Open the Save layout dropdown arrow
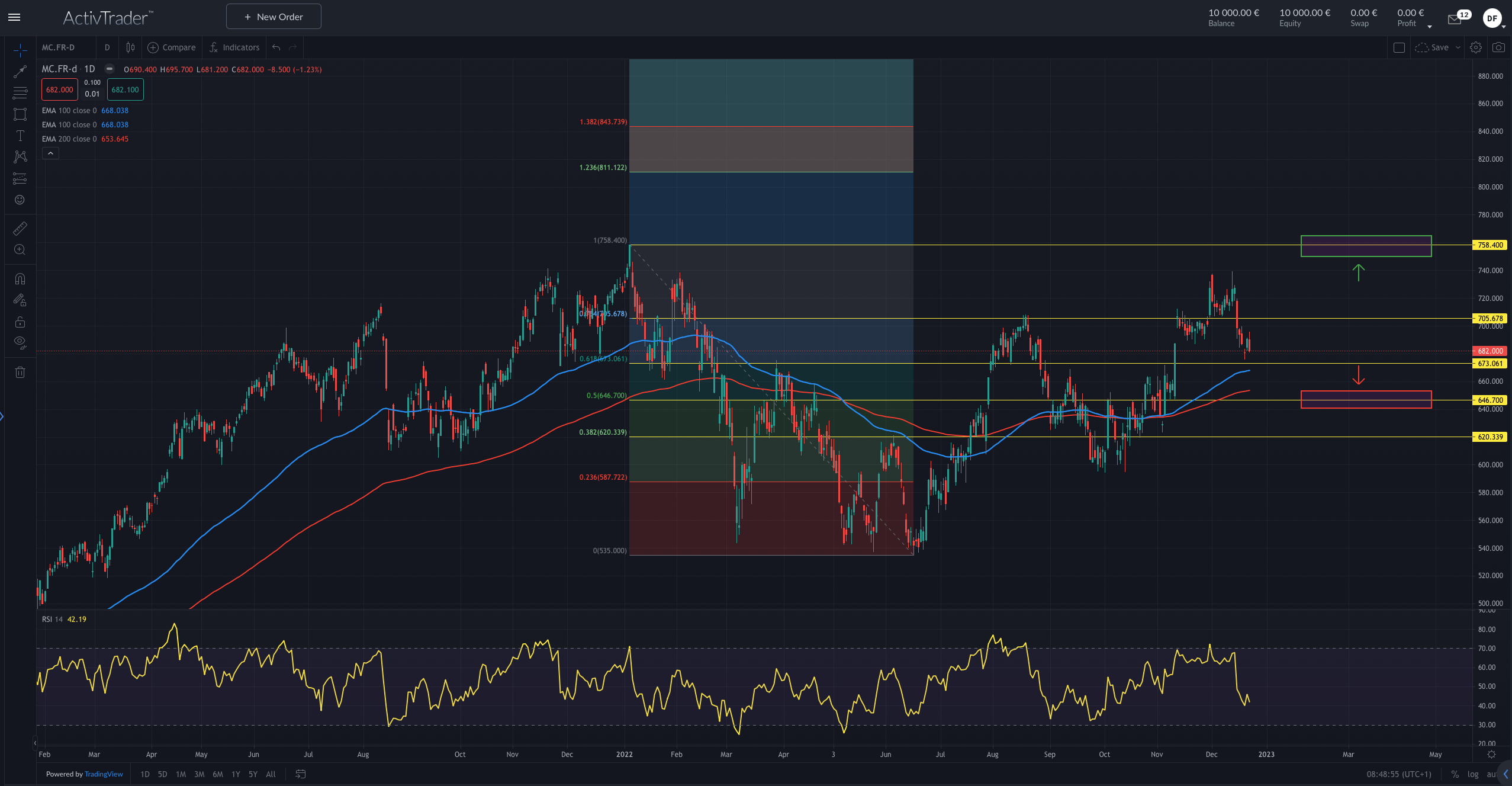This screenshot has width=1512, height=786. pyautogui.click(x=1458, y=47)
